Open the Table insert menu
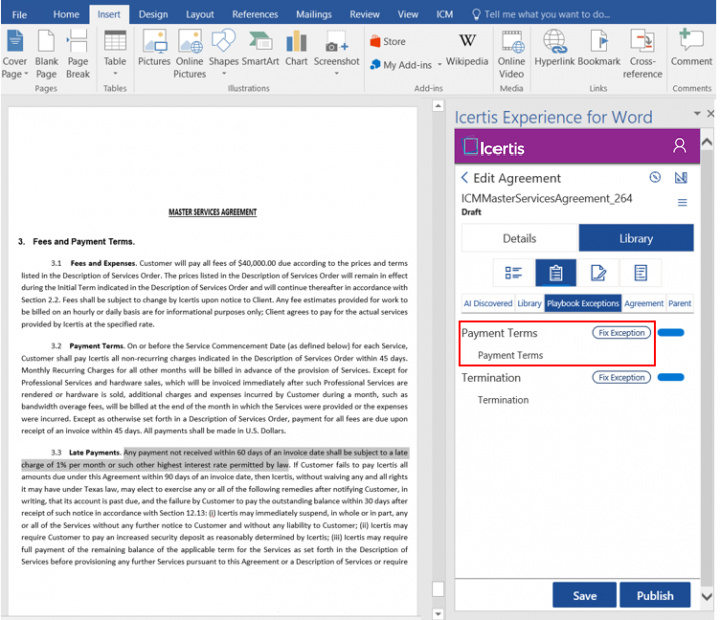720x620 pixels. tap(115, 54)
